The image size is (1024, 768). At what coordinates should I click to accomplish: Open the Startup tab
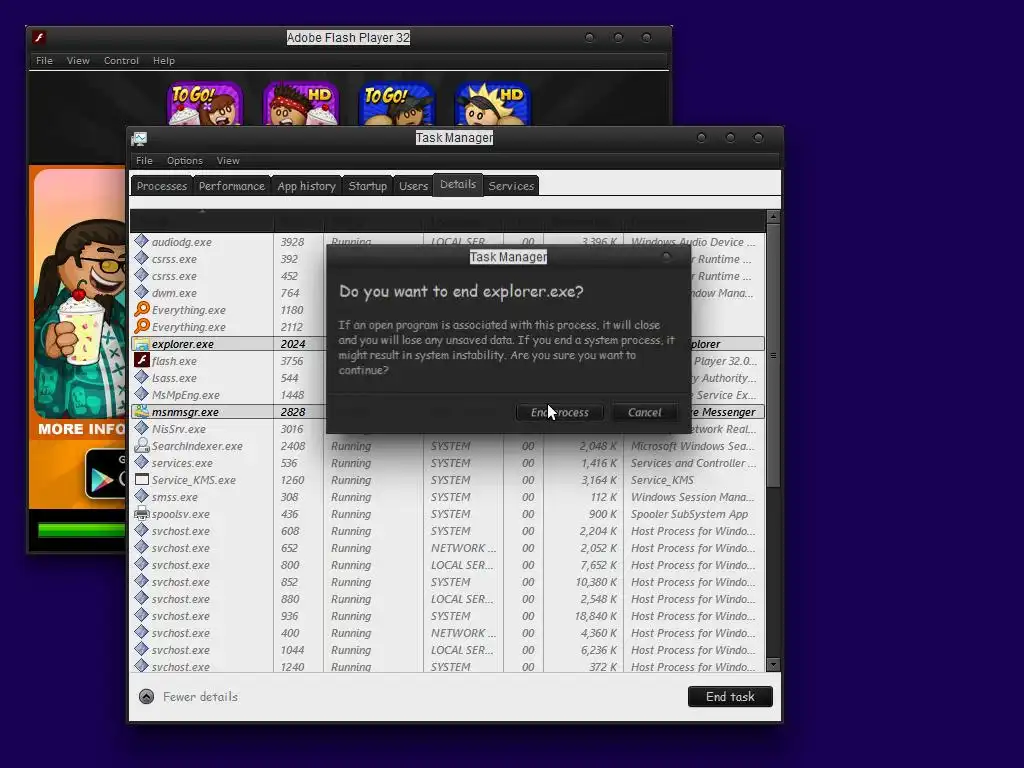pyautogui.click(x=368, y=186)
